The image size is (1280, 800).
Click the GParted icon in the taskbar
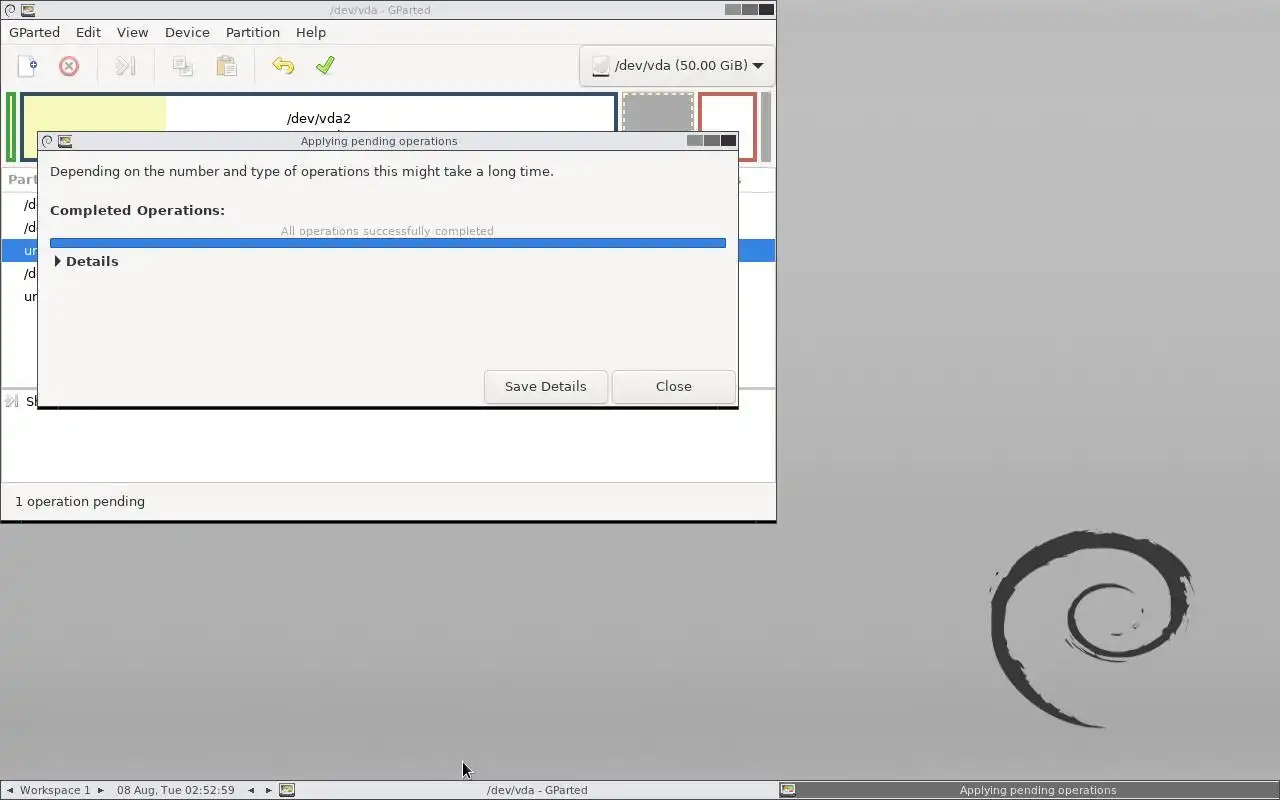(287, 790)
